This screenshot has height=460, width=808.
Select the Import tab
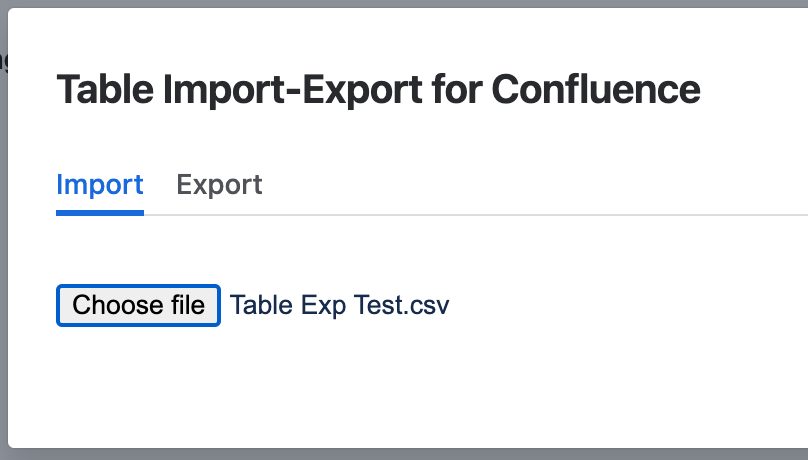[100, 185]
